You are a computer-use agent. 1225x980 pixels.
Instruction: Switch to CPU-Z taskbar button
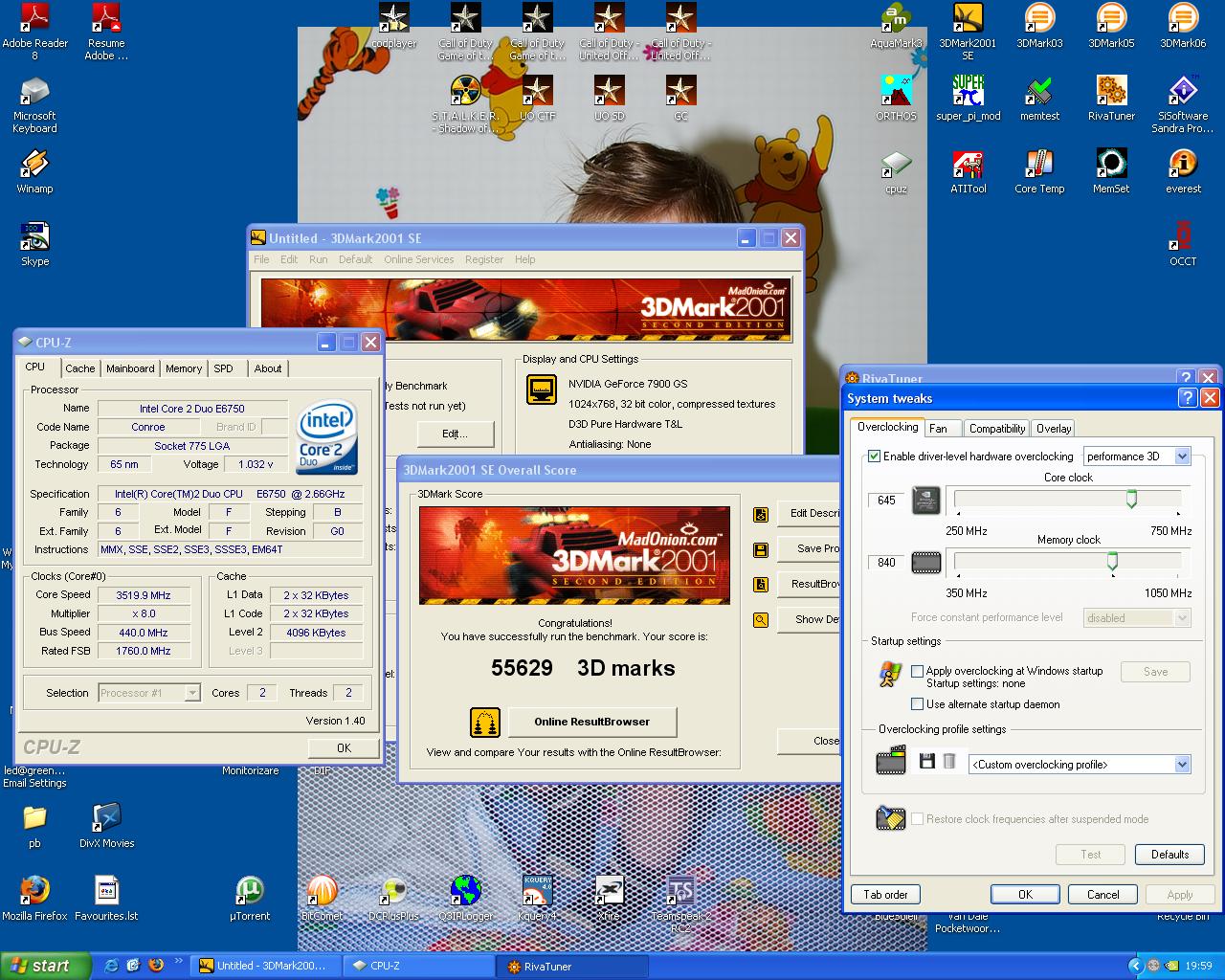[x=419, y=966]
